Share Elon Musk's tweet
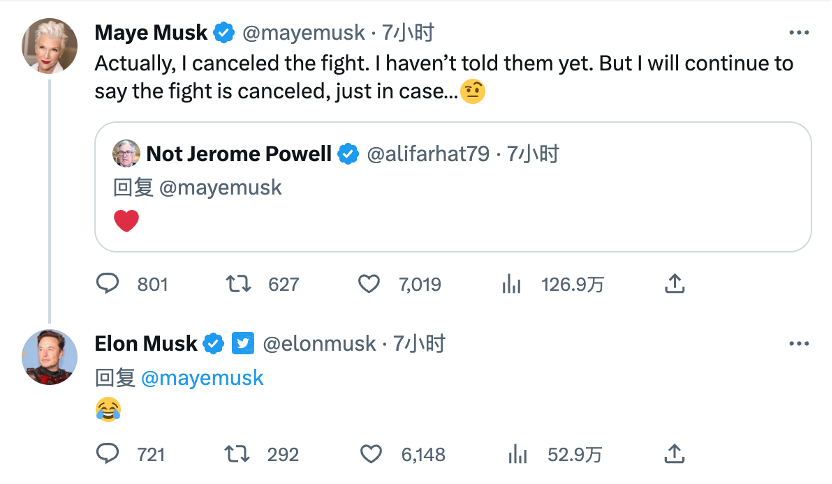Screen dimensions: 832x484 [x=675, y=454]
